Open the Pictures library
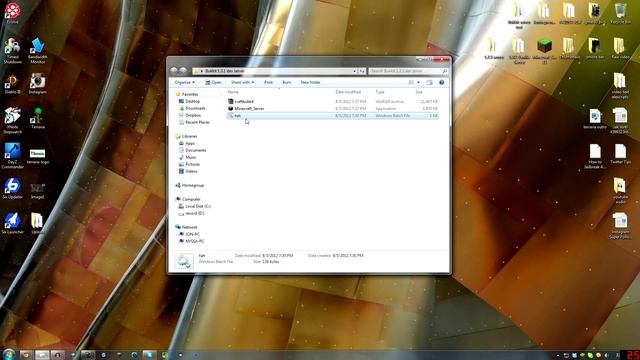The height and width of the screenshot is (360, 640). click(x=189, y=164)
